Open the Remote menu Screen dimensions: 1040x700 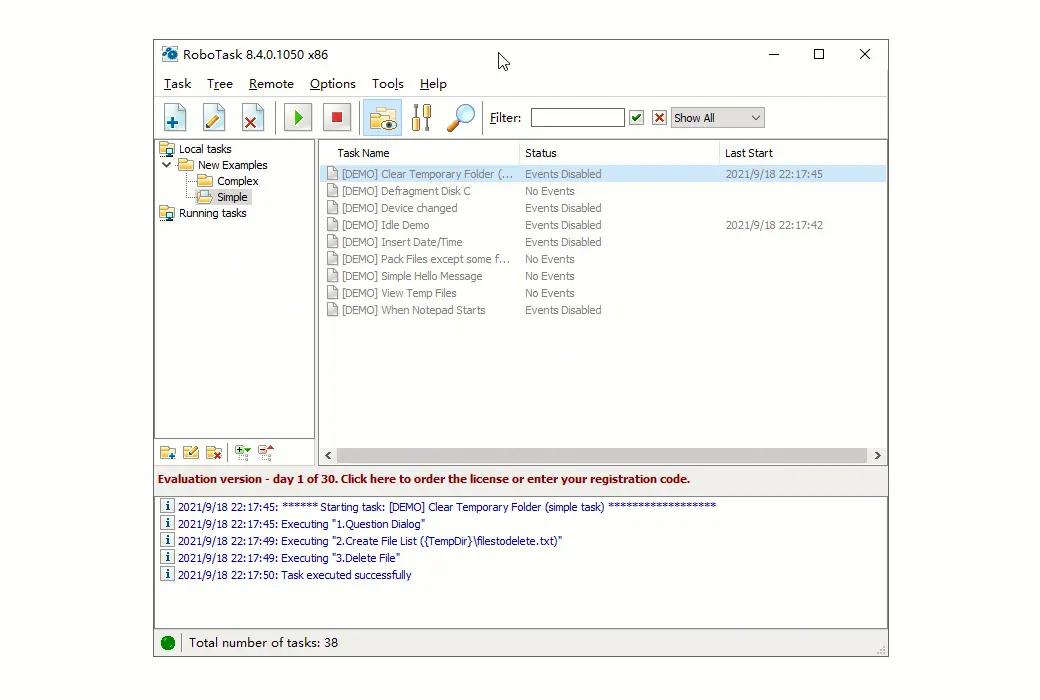271,84
